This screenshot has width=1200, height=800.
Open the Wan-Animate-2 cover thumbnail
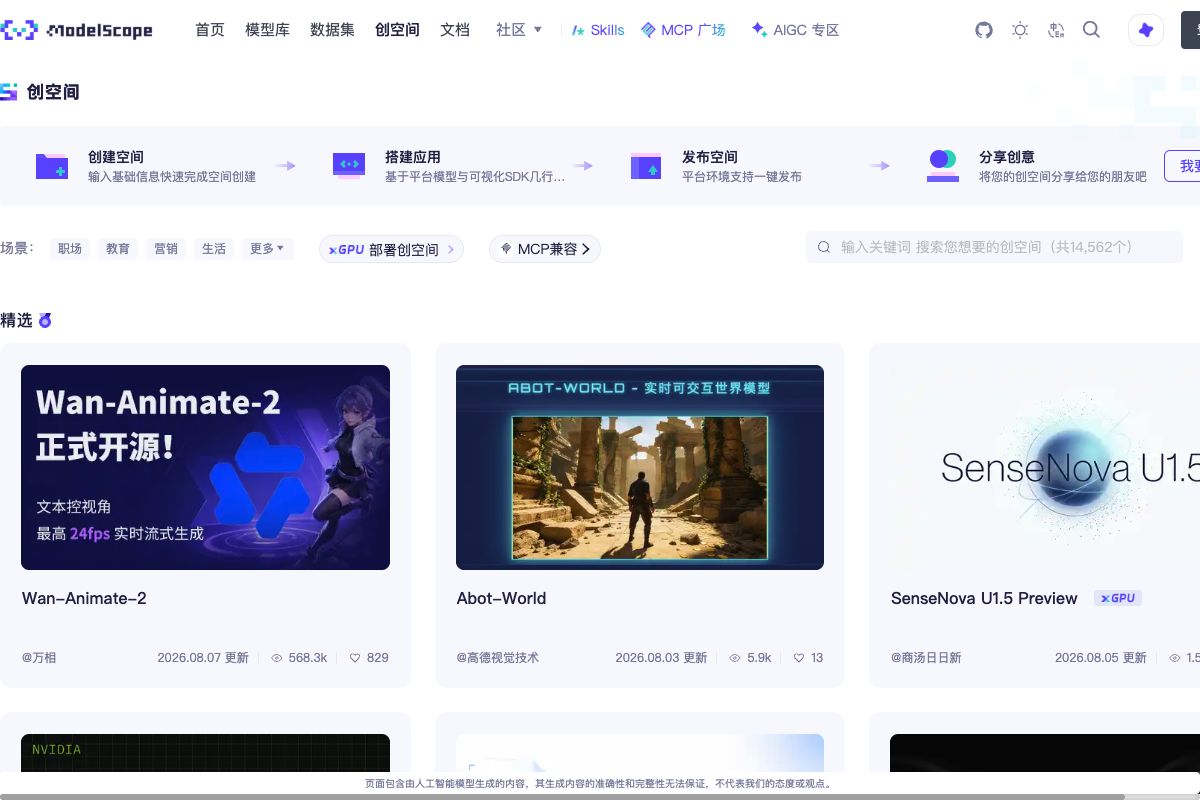[x=205, y=467]
